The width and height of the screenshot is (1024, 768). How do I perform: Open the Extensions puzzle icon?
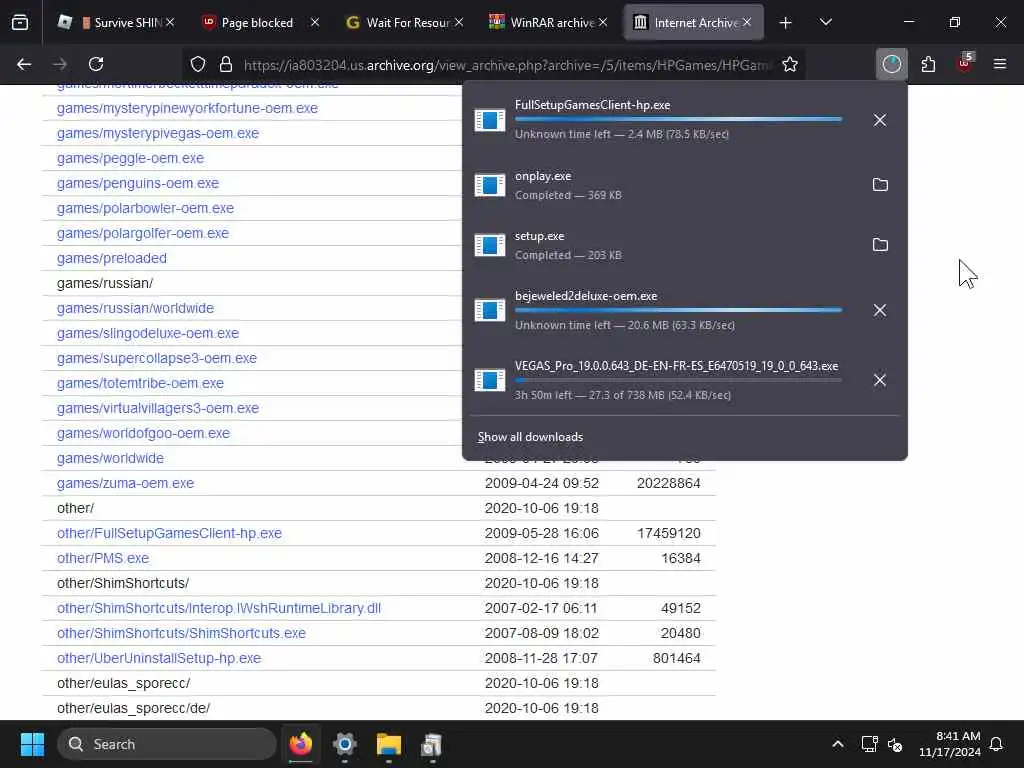(x=928, y=64)
